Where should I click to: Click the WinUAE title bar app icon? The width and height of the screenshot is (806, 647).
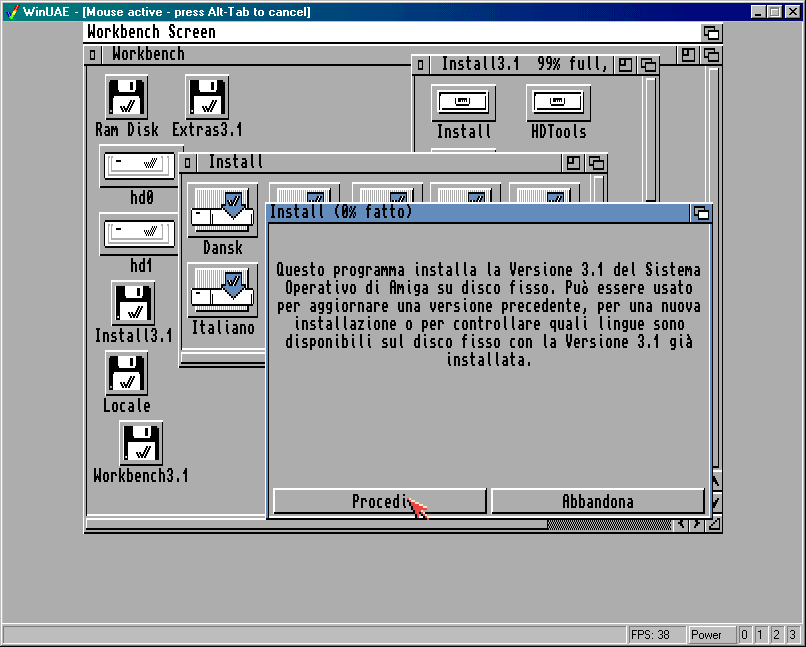click(x=12, y=11)
